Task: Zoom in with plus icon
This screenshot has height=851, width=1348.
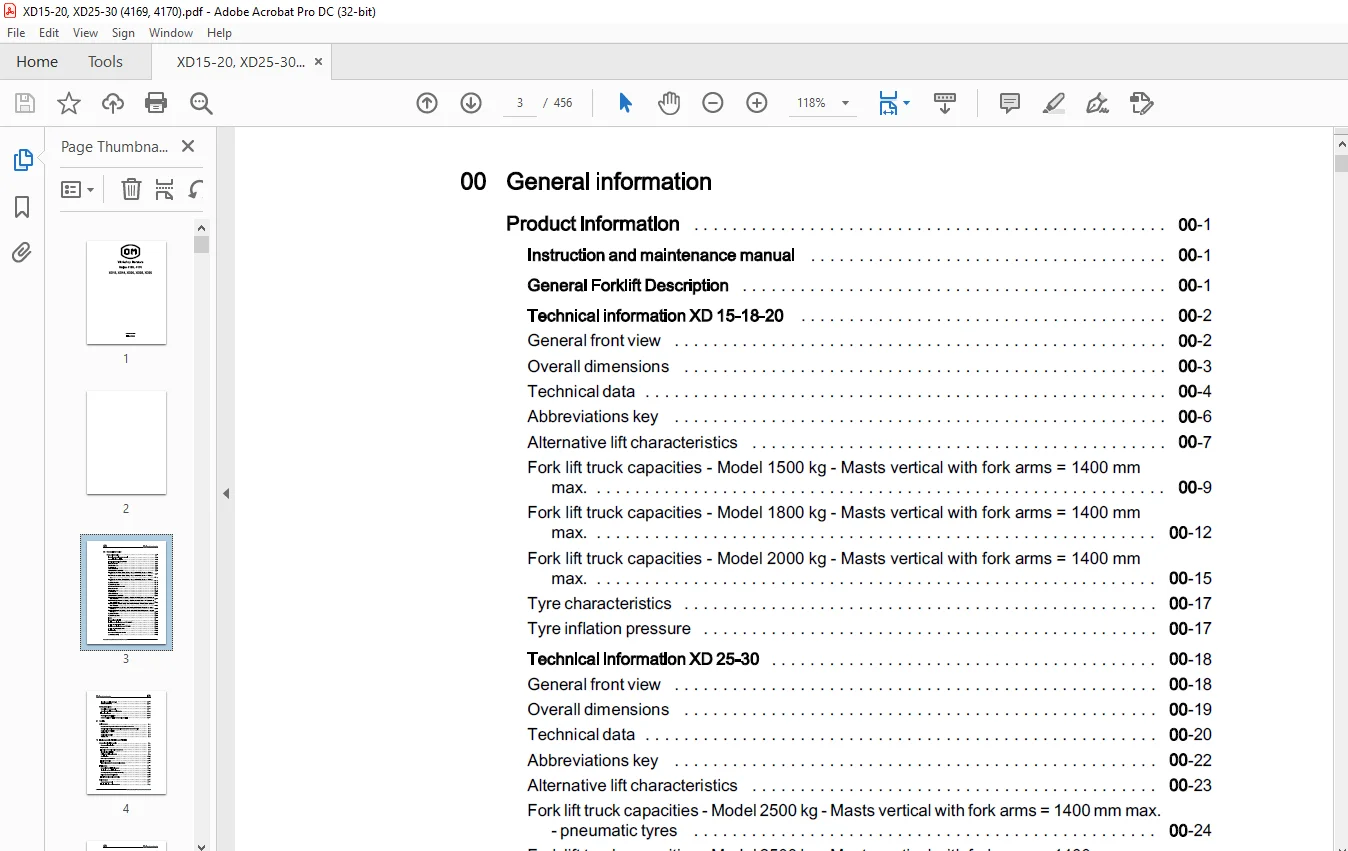Action: [757, 103]
